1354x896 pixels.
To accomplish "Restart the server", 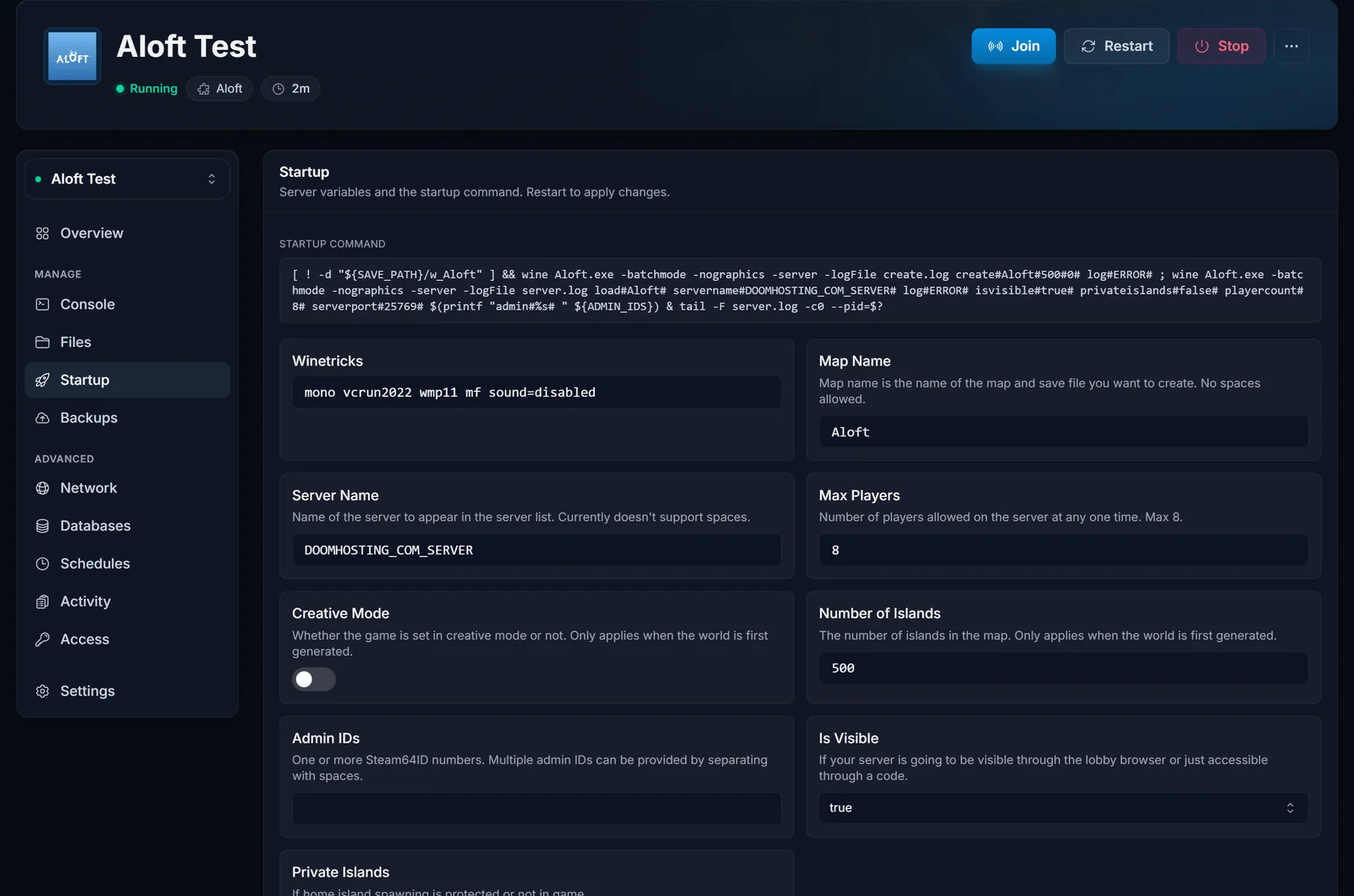I will 1116,47.
